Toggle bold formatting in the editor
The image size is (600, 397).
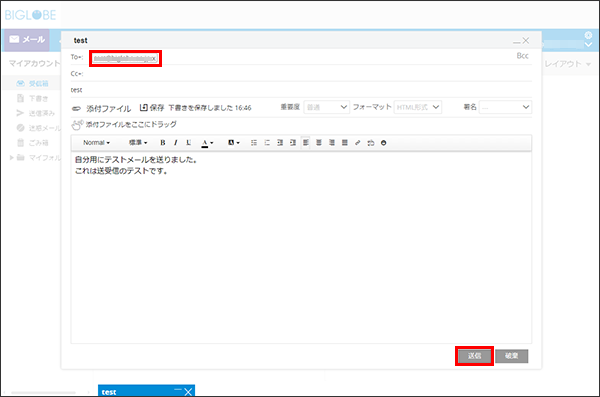coord(163,143)
